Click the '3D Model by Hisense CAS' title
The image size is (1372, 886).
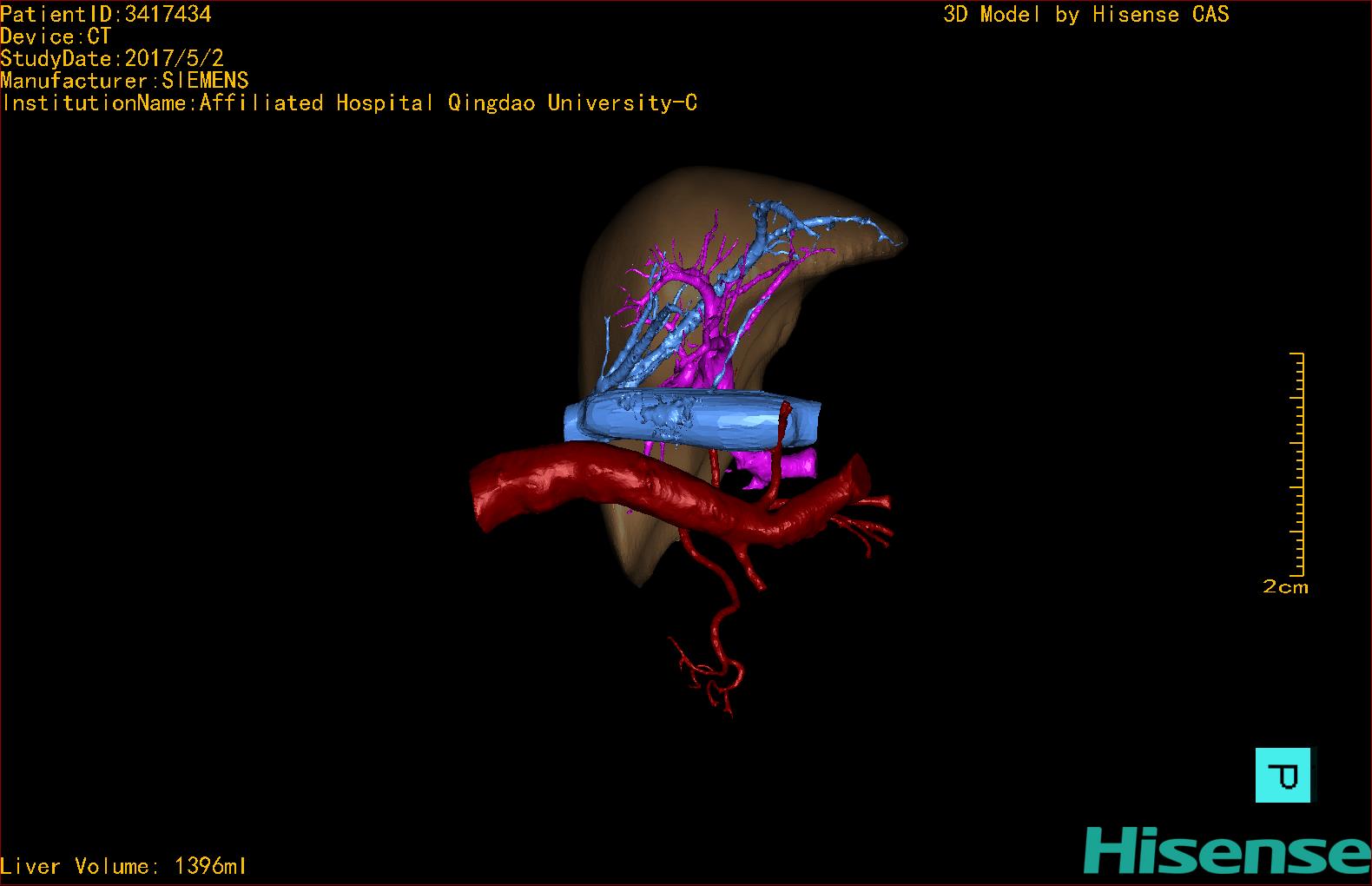click(x=1086, y=14)
